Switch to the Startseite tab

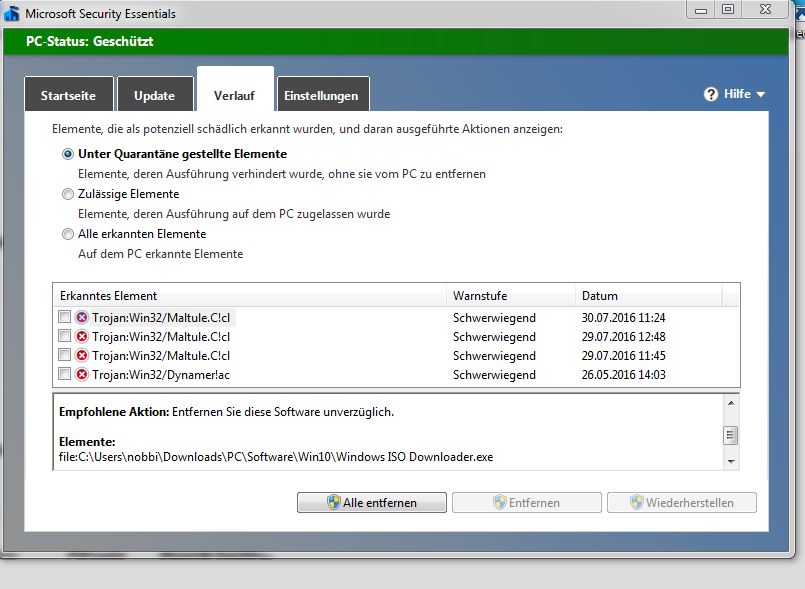click(x=69, y=94)
